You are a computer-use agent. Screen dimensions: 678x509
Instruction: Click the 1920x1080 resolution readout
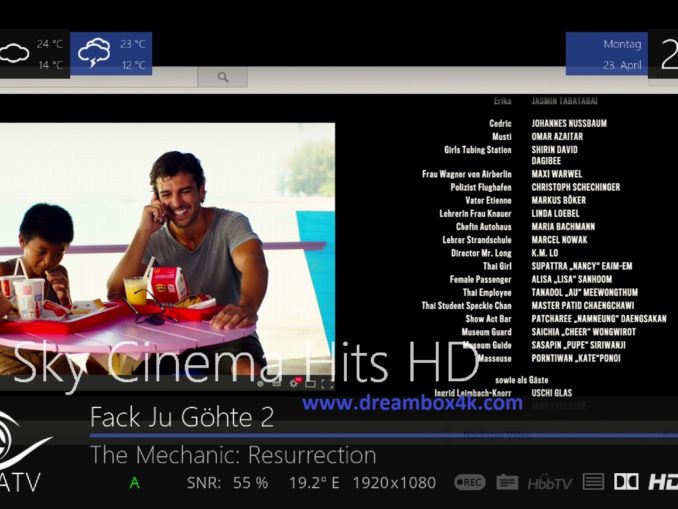(394, 483)
